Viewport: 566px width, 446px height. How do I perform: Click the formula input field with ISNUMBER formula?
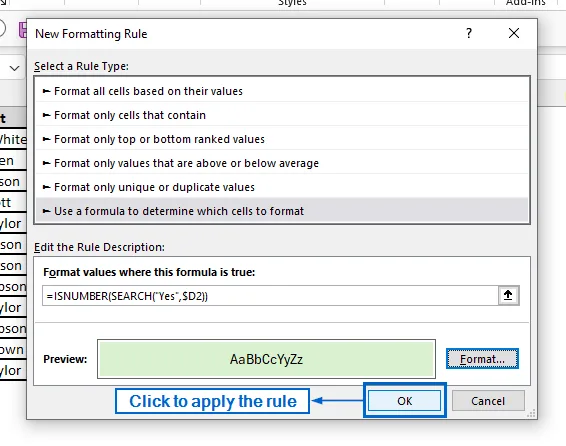pyautogui.click(x=270, y=296)
